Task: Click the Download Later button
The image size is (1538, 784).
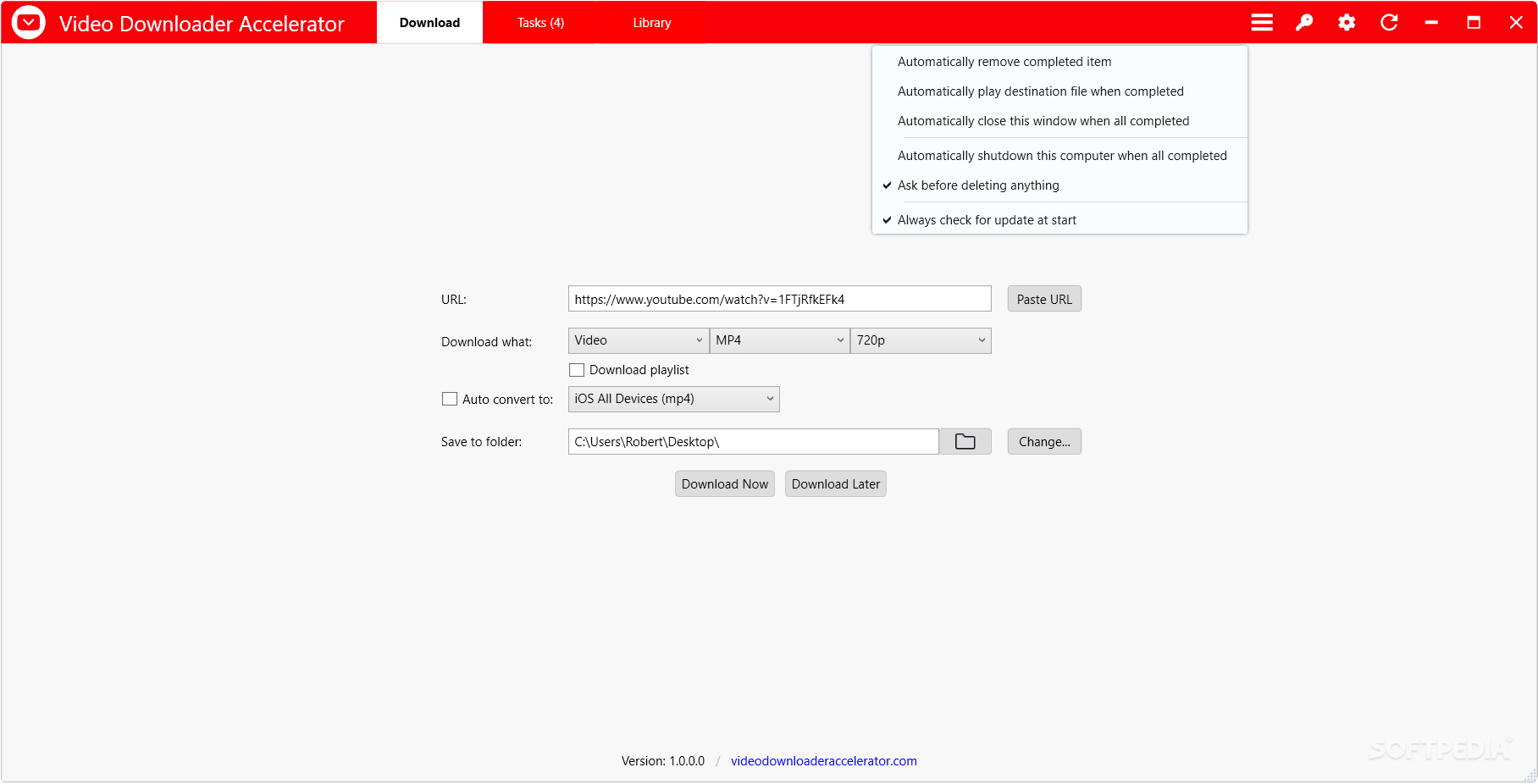Action: click(836, 484)
